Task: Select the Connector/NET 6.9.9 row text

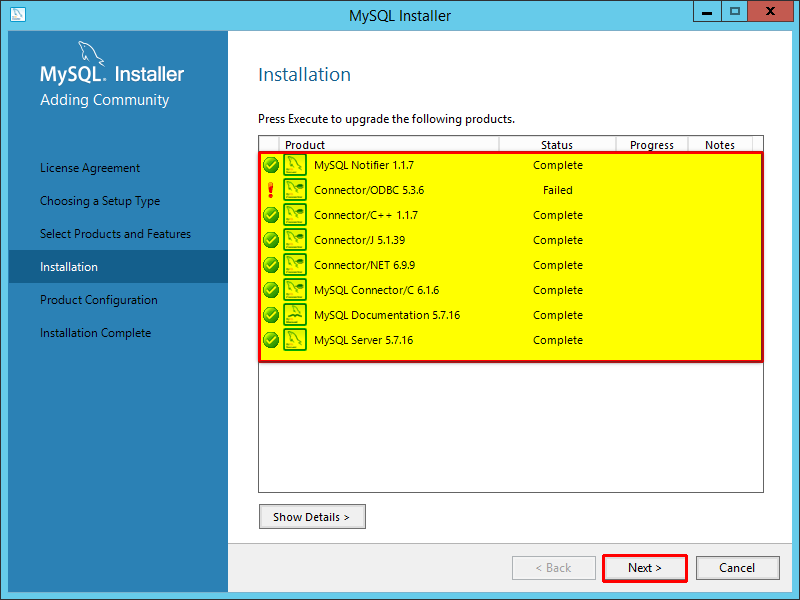Action: [364, 265]
